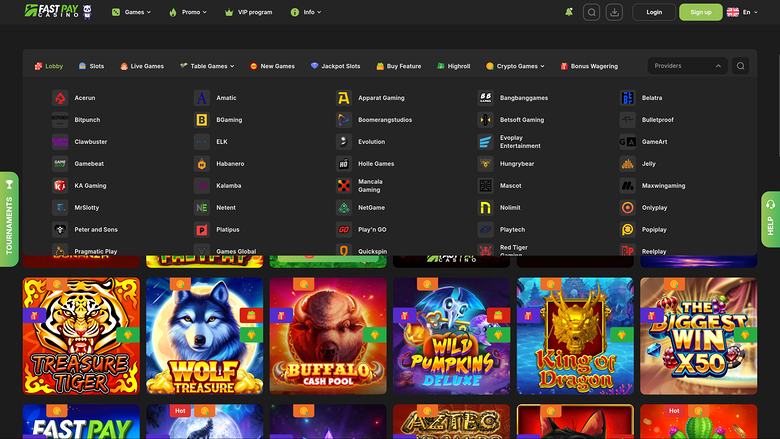Open The Biggest Win X50 game thumbnail

tap(698, 336)
